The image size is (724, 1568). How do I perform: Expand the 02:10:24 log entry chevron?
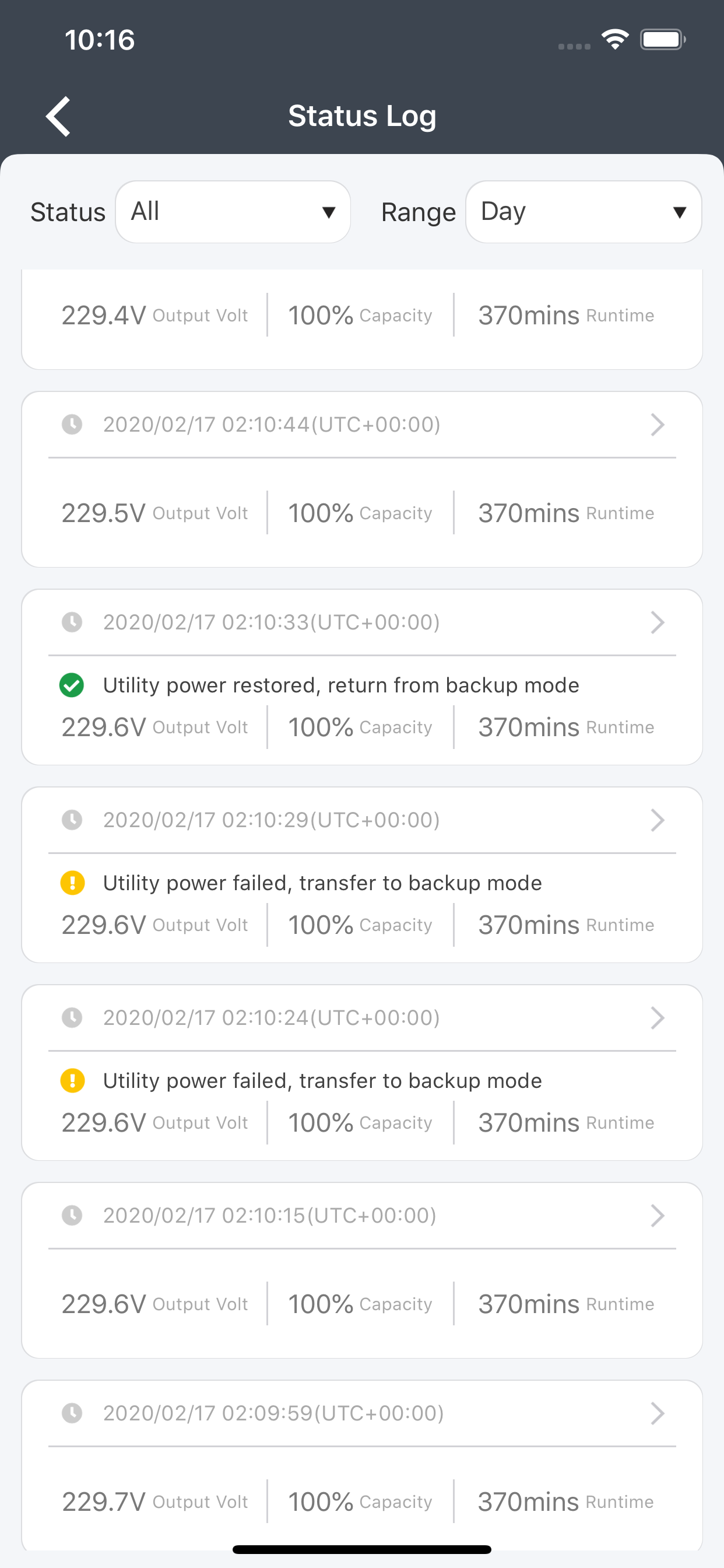pos(657,1017)
